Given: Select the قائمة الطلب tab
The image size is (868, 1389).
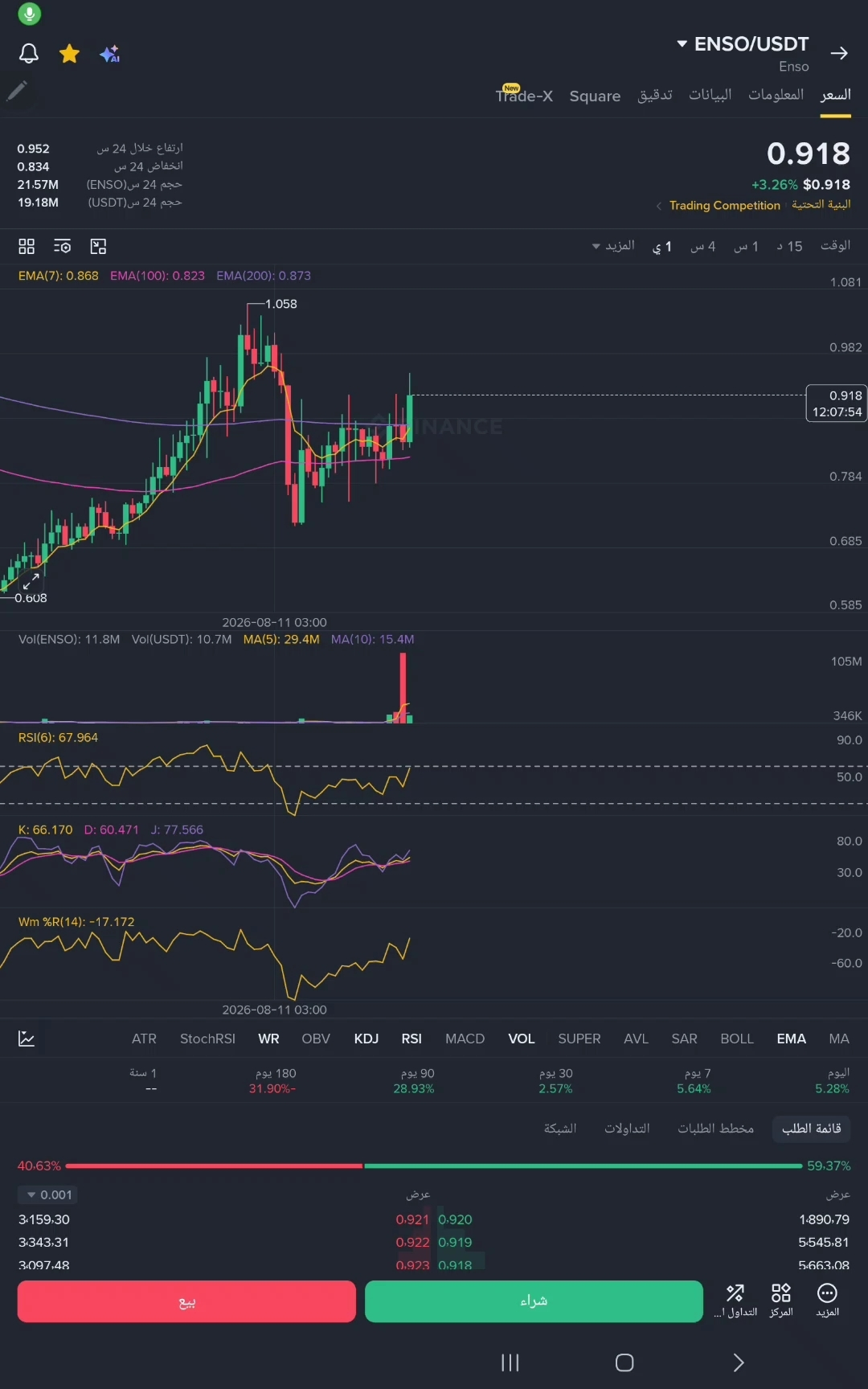Looking at the screenshot, I should pyautogui.click(x=811, y=1129).
